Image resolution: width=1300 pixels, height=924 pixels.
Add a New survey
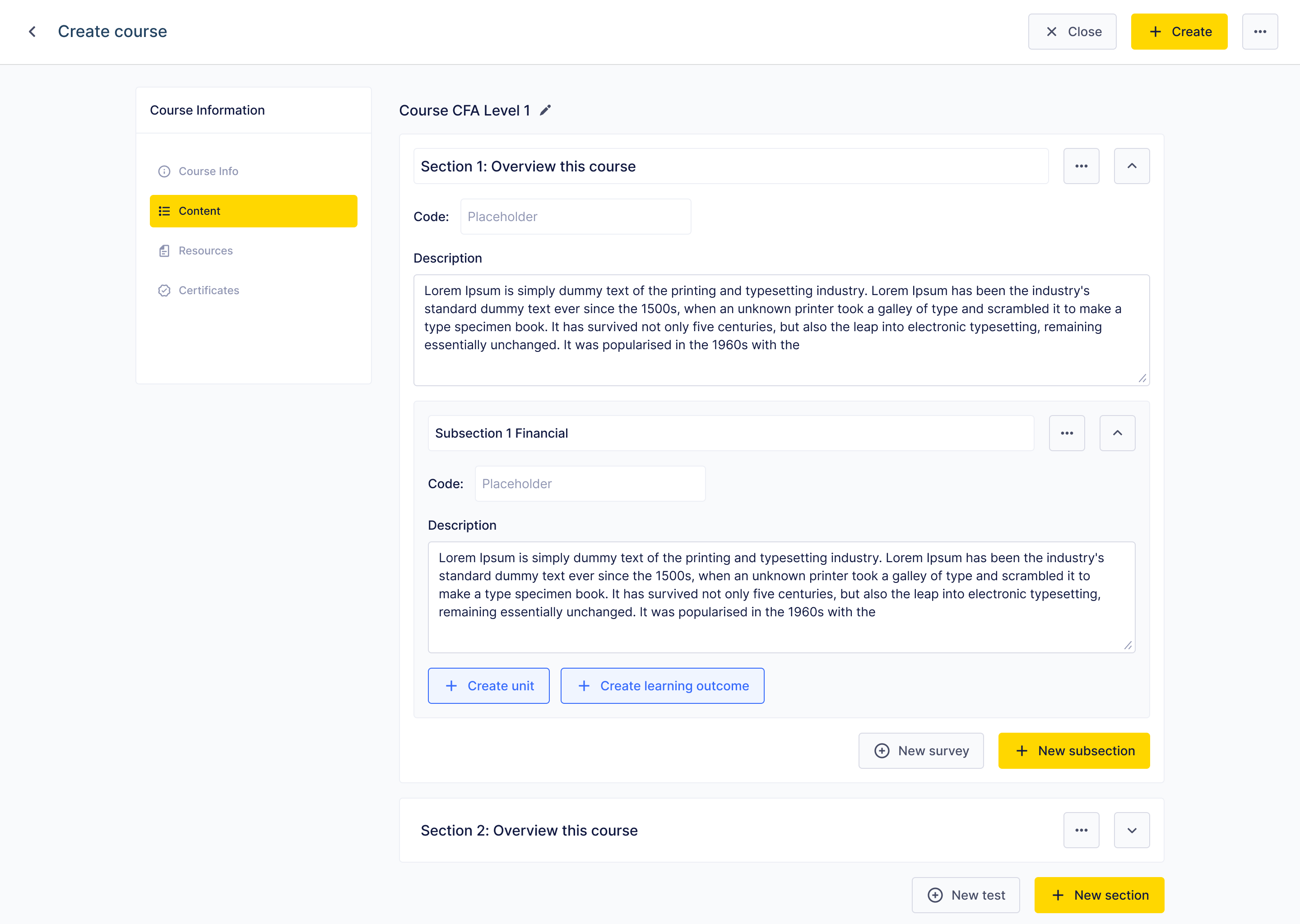pos(921,750)
